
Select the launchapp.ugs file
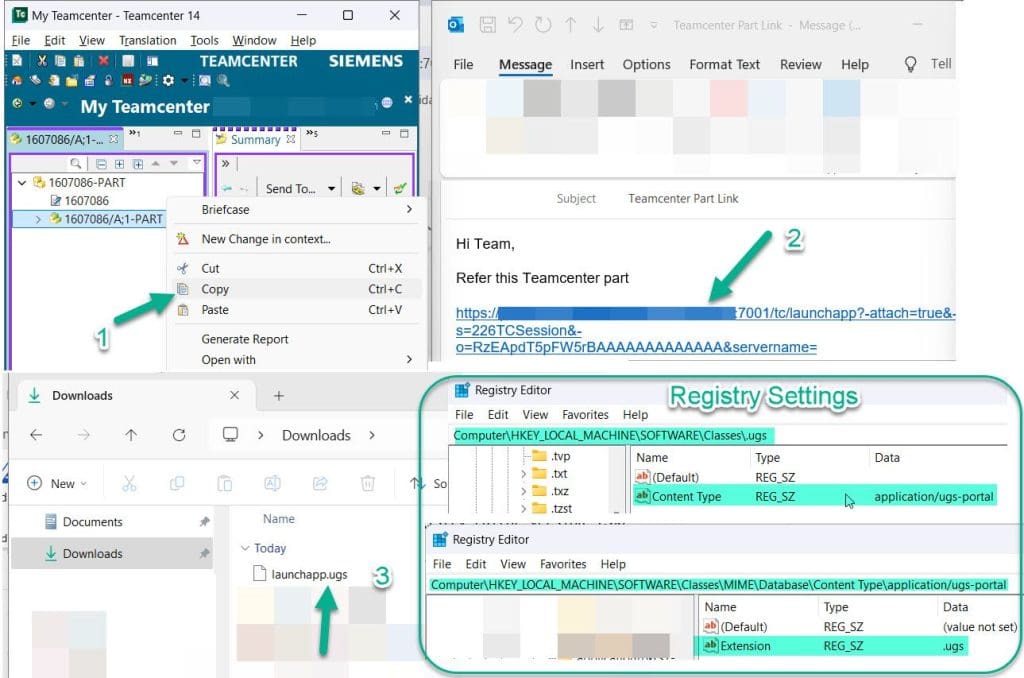pyautogui.click(x=300, y=575)
